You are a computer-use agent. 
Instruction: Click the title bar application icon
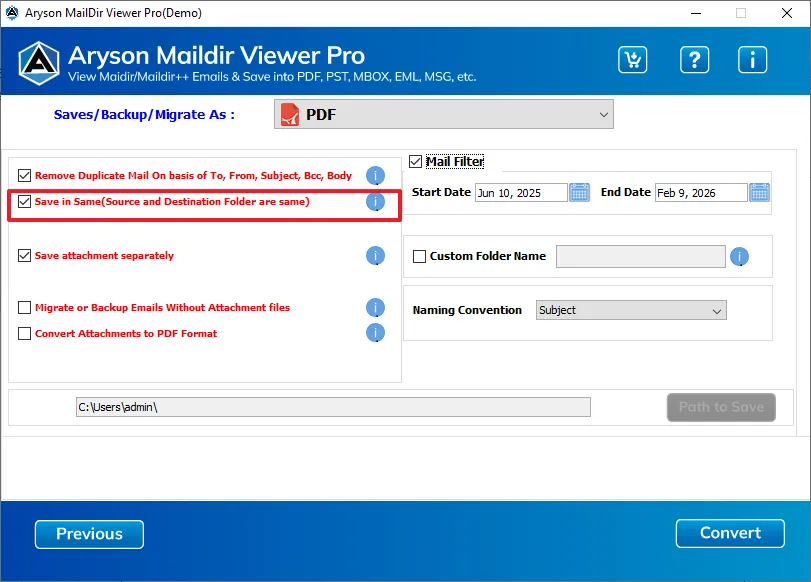[11, 13]
